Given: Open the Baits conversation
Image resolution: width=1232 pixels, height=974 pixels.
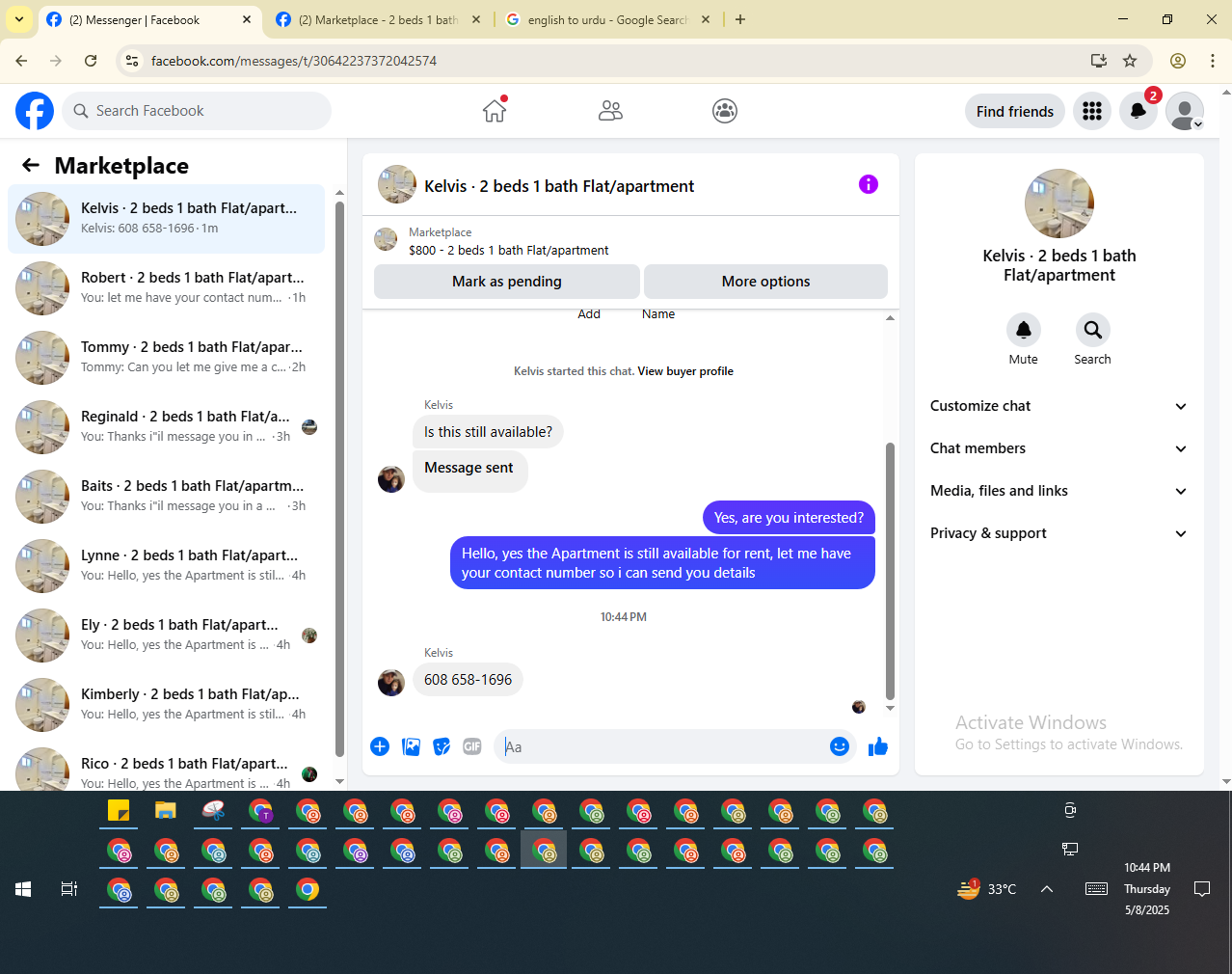Looking at the screenshot, I should [x=167, y=497].
